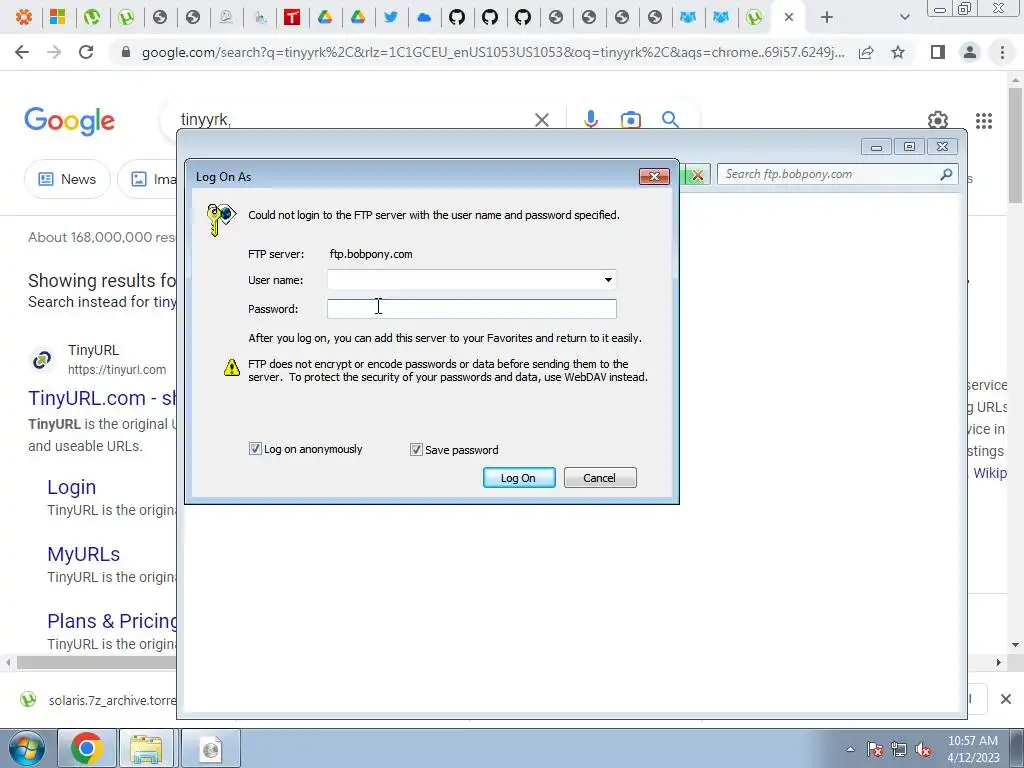This screenshot has width=1024, height=768.
Task: Click the Chrome address bar URL
Action: tap(493, 52)
